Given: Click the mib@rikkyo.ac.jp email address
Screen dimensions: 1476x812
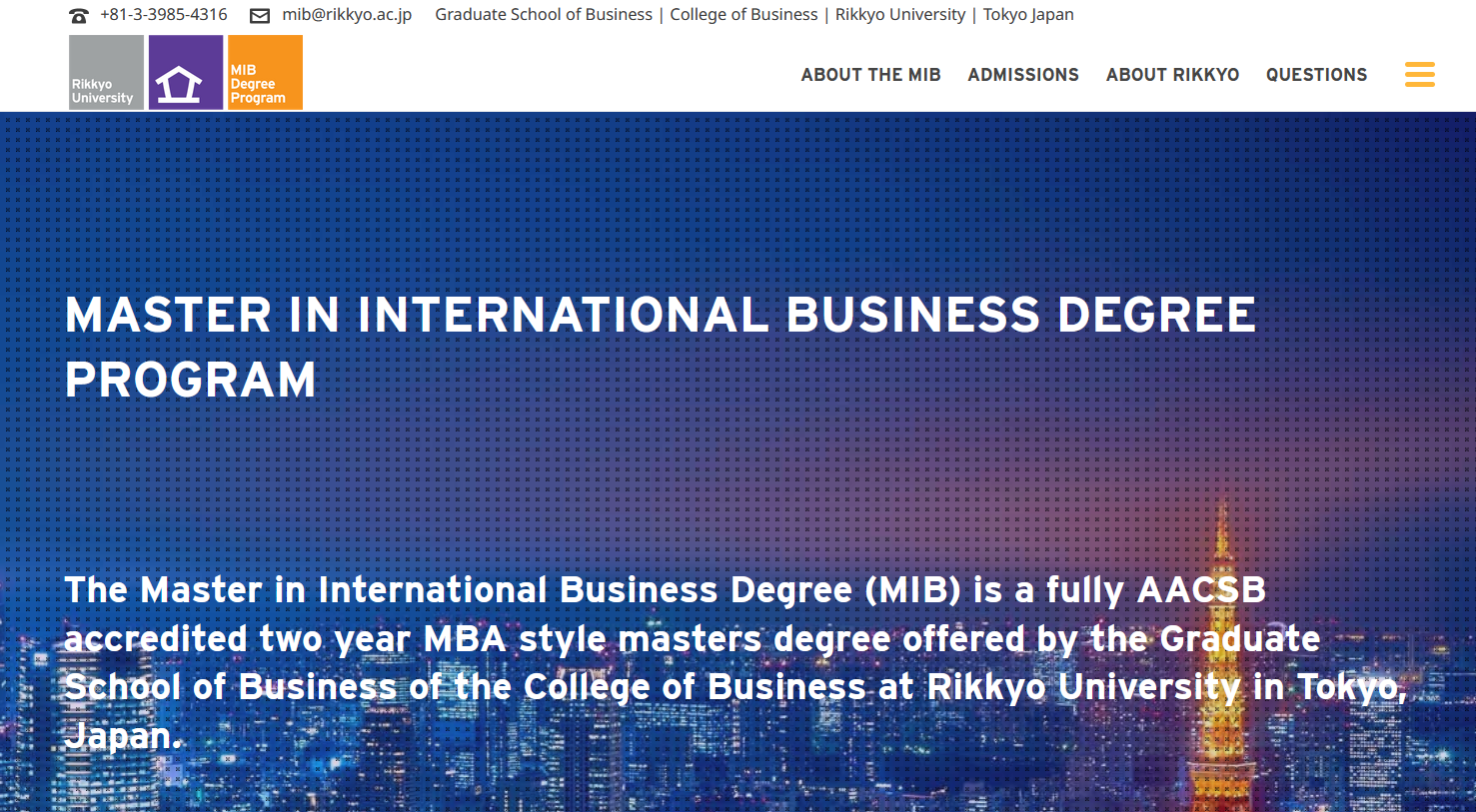Looking at the screenshot, I should pyautogui.click(x=347, y=15).
